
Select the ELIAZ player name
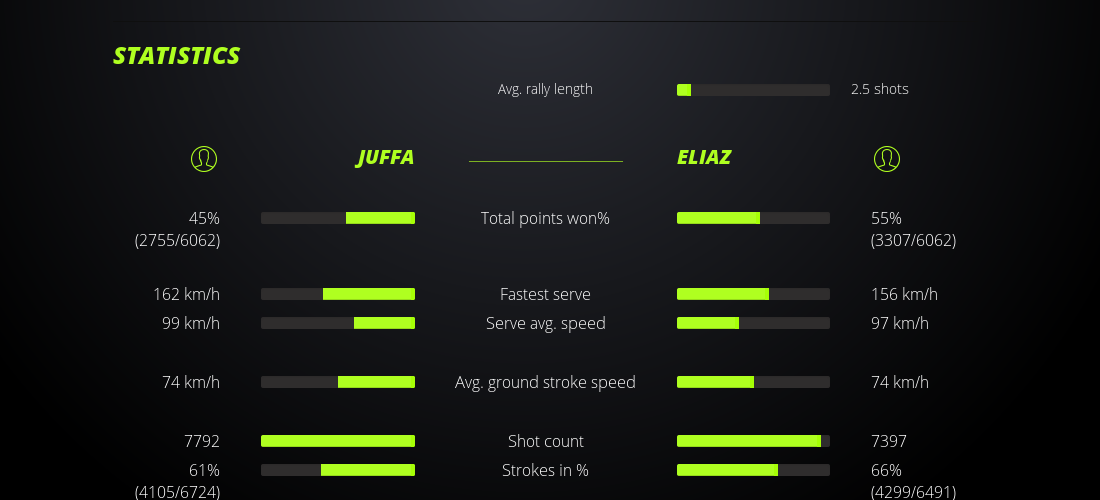pos(704,158)
